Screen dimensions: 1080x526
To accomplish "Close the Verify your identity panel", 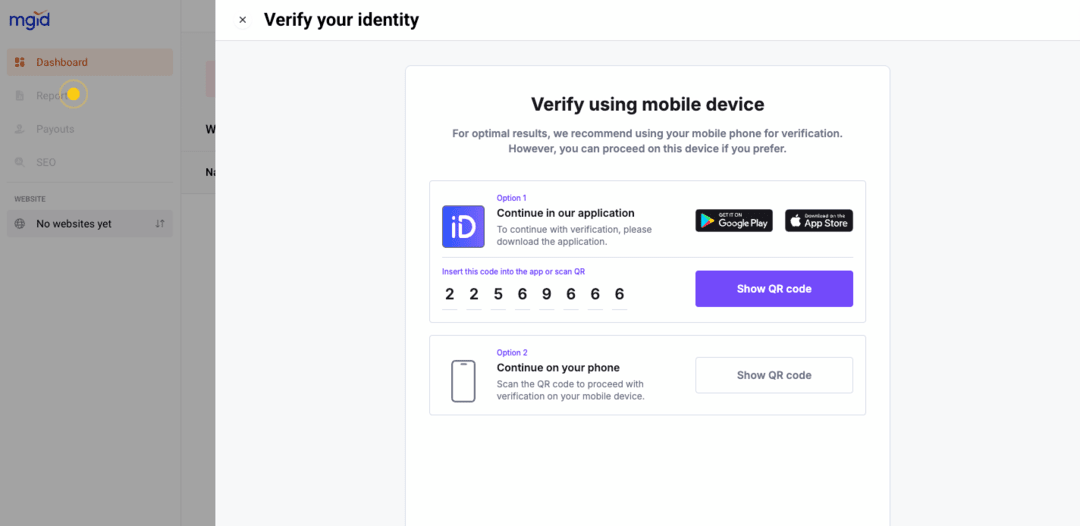I will click(242, 20).
